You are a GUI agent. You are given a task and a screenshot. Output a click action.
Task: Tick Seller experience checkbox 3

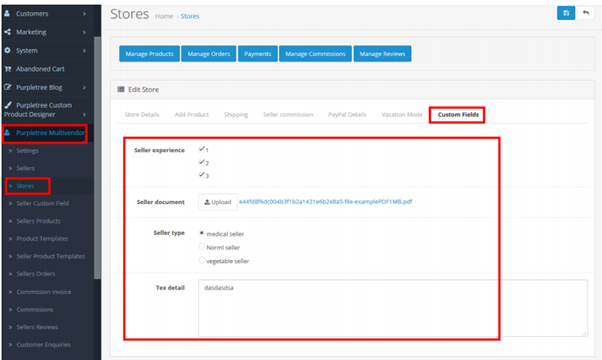click(x=202, y=175)
